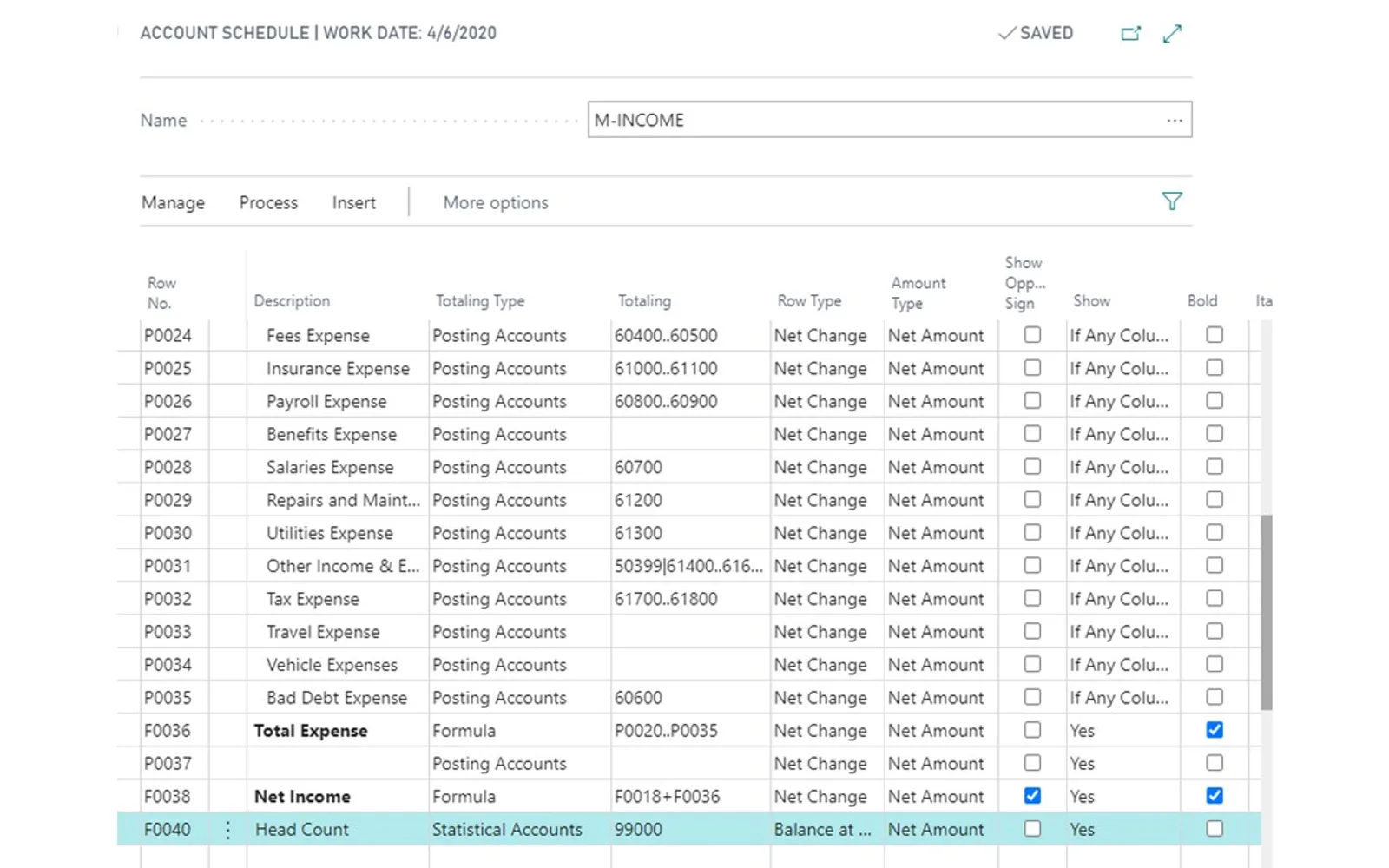Select Row Type cell for Head Count

click(826, 830)
